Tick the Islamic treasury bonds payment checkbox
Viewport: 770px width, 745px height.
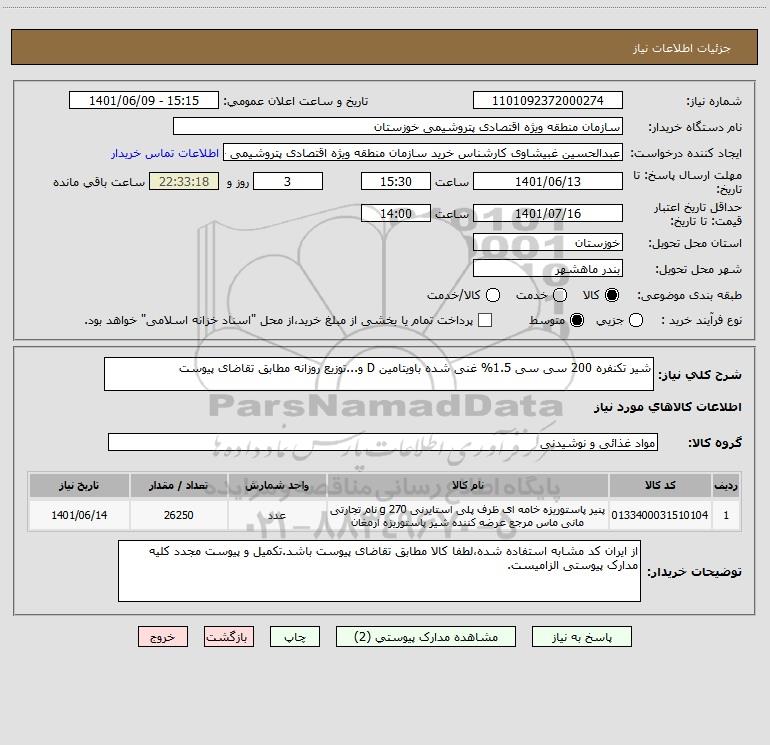485,320
